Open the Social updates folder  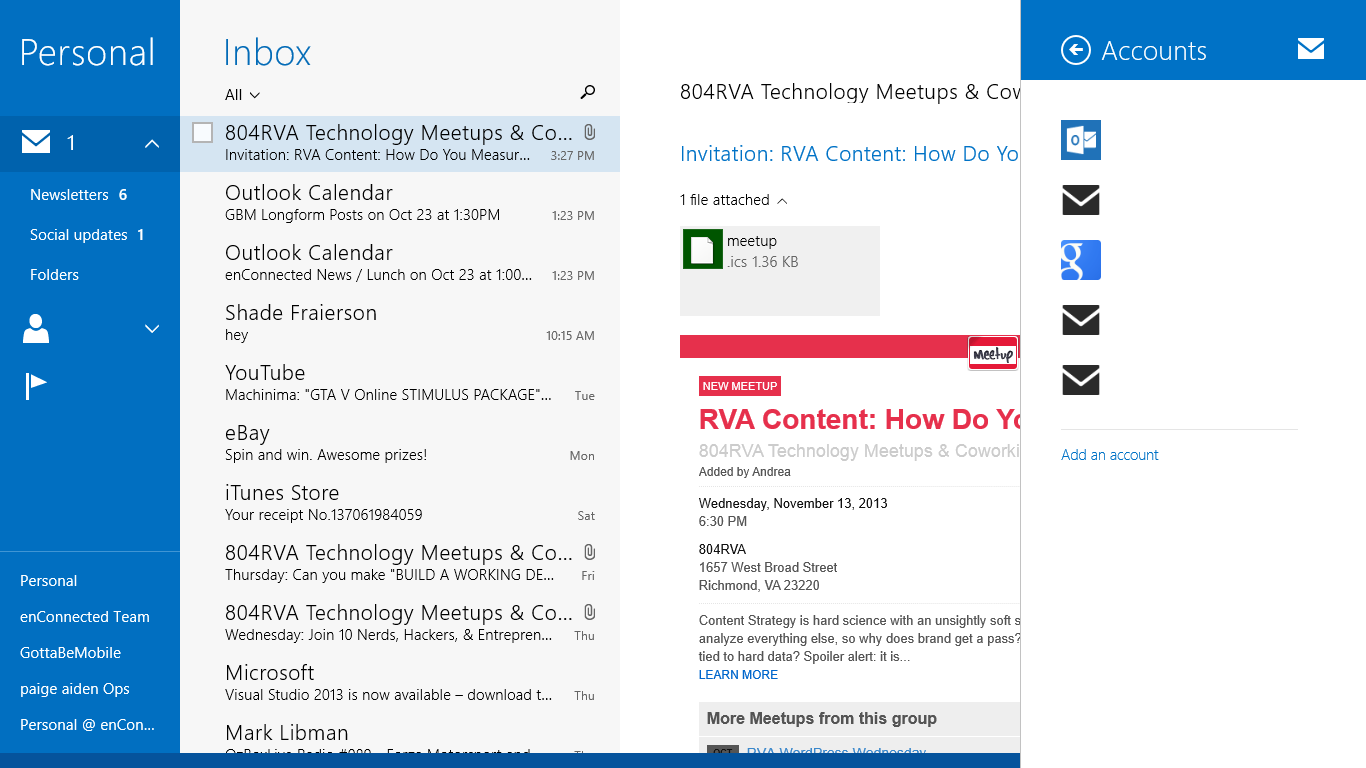90,235
